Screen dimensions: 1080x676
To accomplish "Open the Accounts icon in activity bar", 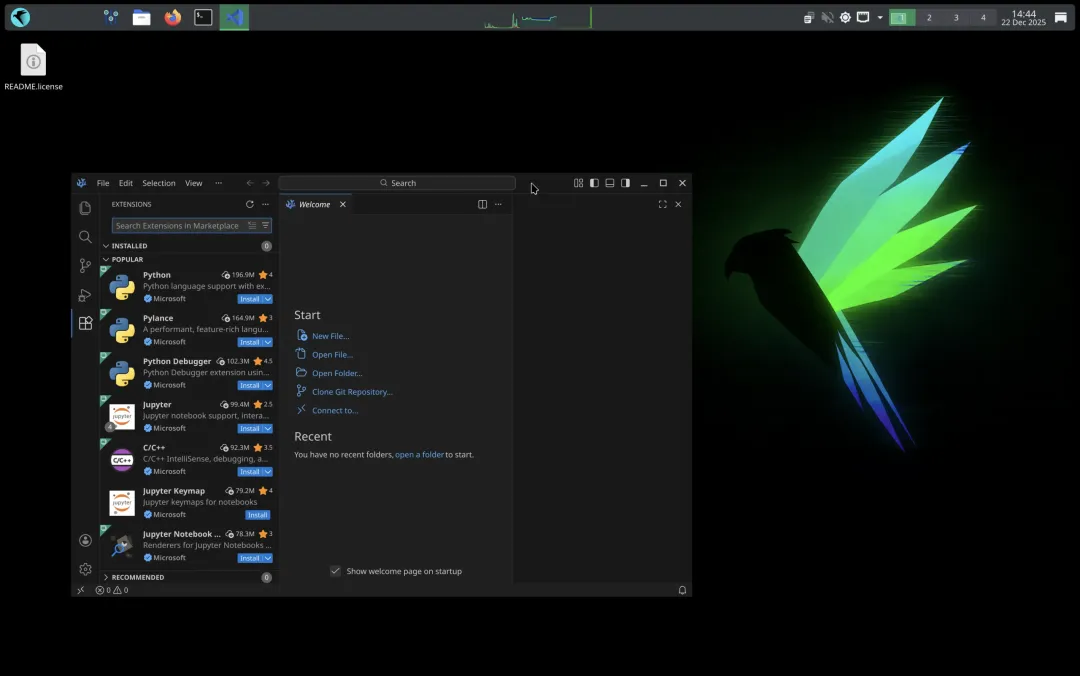I will pos(85,540).
